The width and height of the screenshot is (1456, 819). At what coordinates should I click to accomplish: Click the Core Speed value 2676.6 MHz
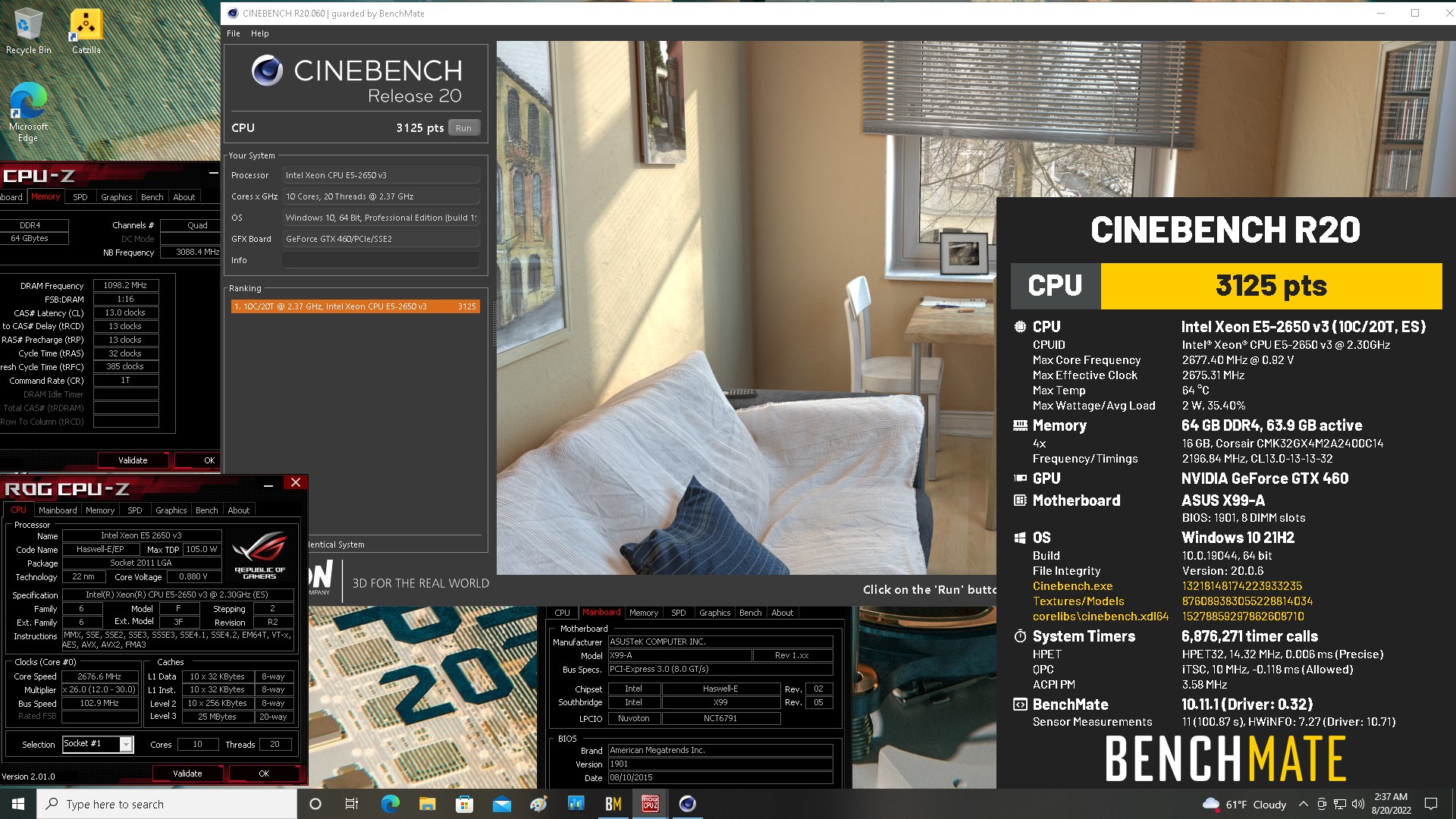pos(100,676)
